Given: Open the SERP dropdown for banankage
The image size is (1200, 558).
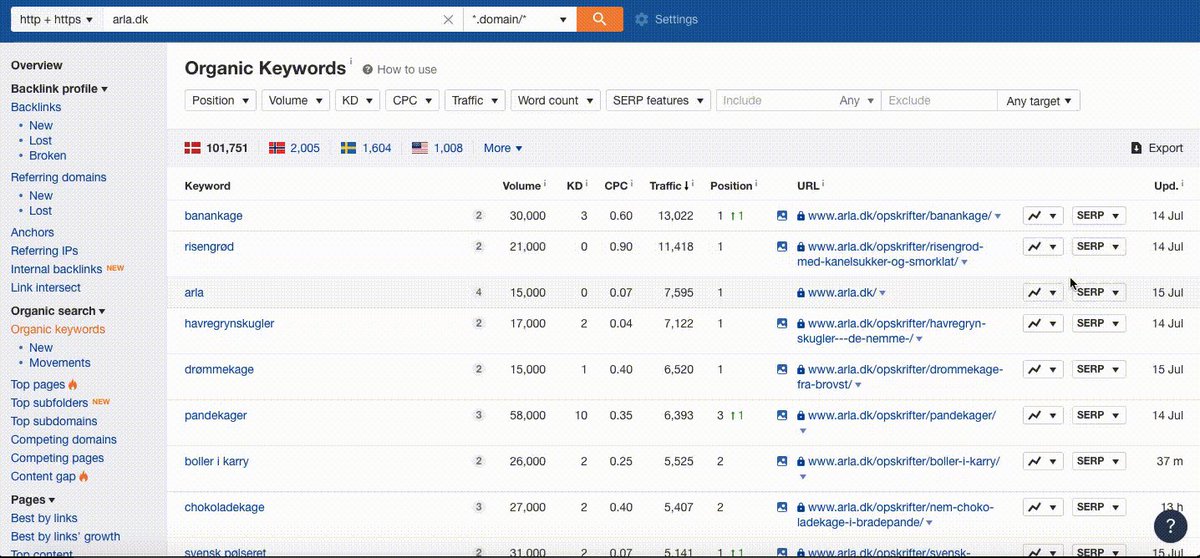Looking at the screenshot, I should pos(1099,216).
